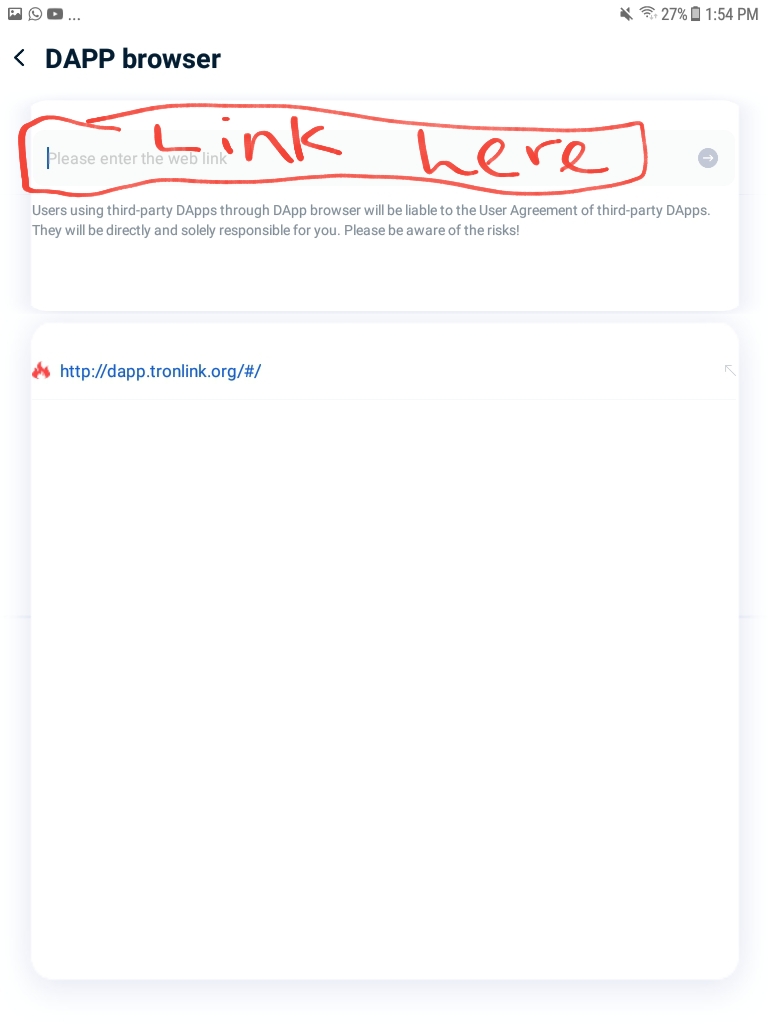Screen dimensions: 768x1024
Task: Tap "Please be aware of the risks!" sentence
Action: pos(432,230)
